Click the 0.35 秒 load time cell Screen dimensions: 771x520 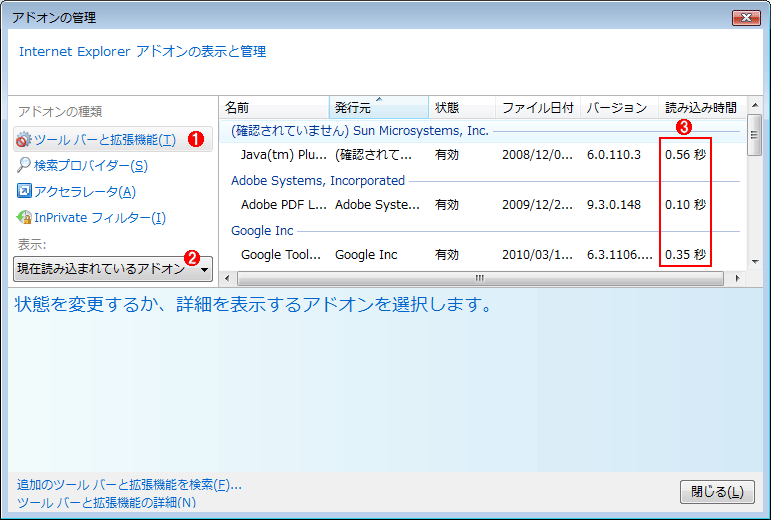[685, 255]
